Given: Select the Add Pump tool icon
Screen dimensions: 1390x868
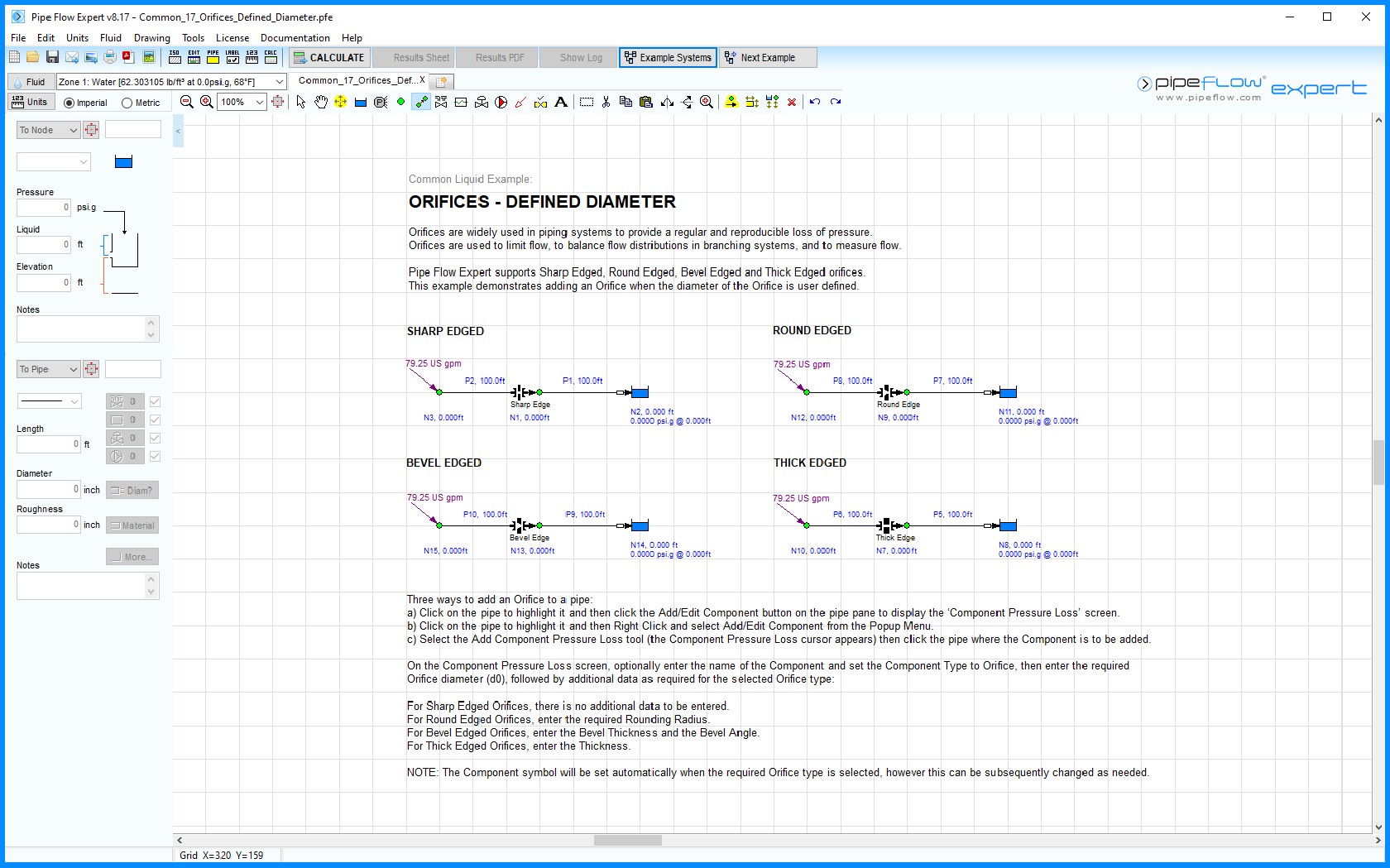Looking at the screenshot, I should click(x=501, y=102).
